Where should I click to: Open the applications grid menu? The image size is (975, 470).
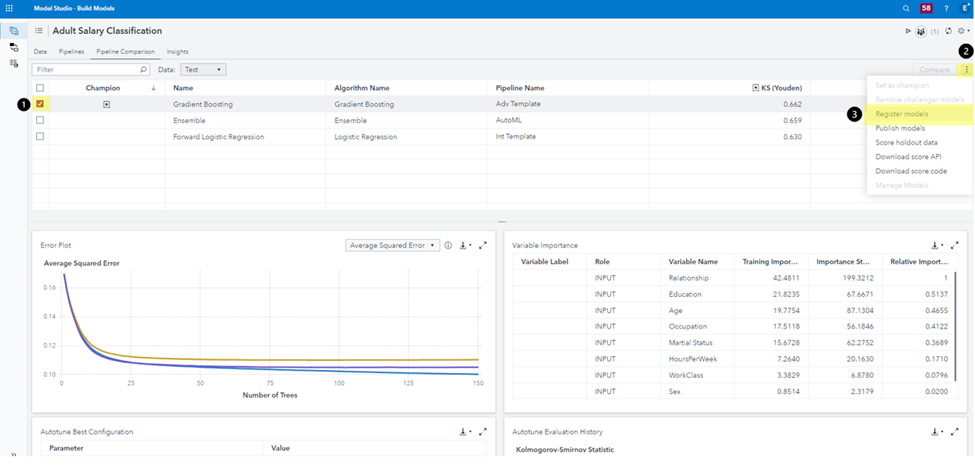tap(10, 8)
